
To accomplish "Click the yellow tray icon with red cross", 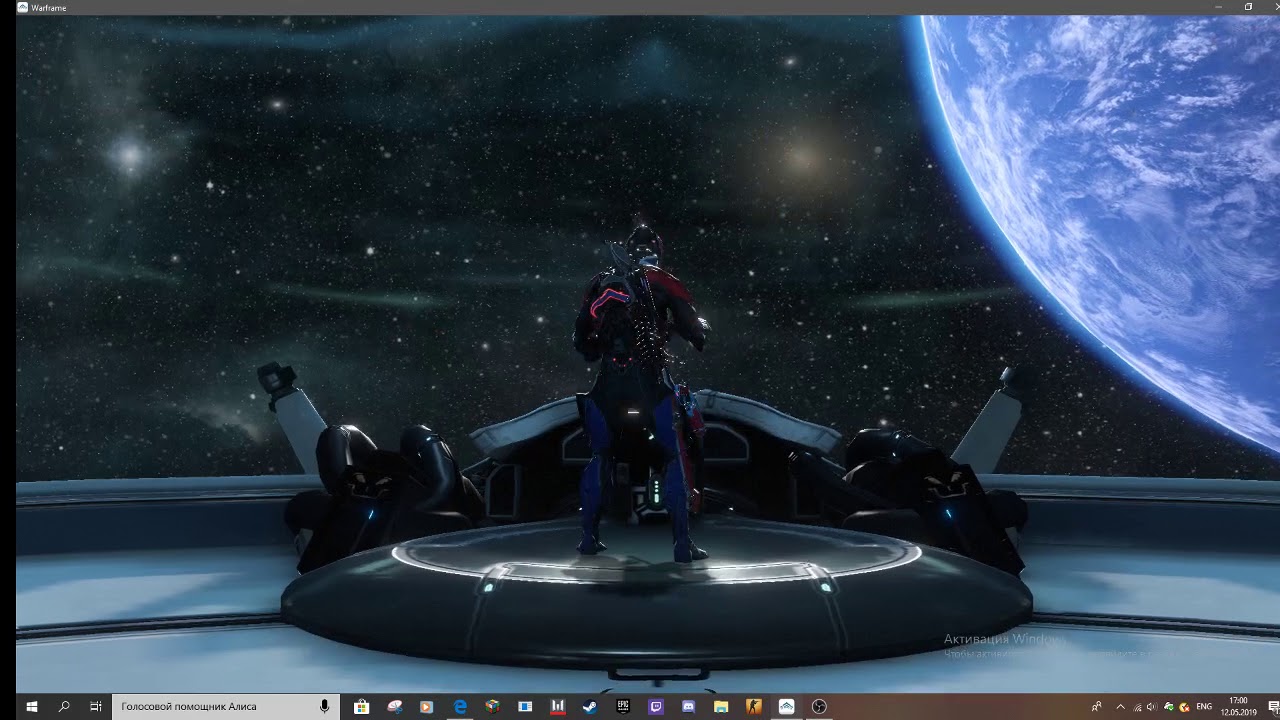I will coord(1184,707).
